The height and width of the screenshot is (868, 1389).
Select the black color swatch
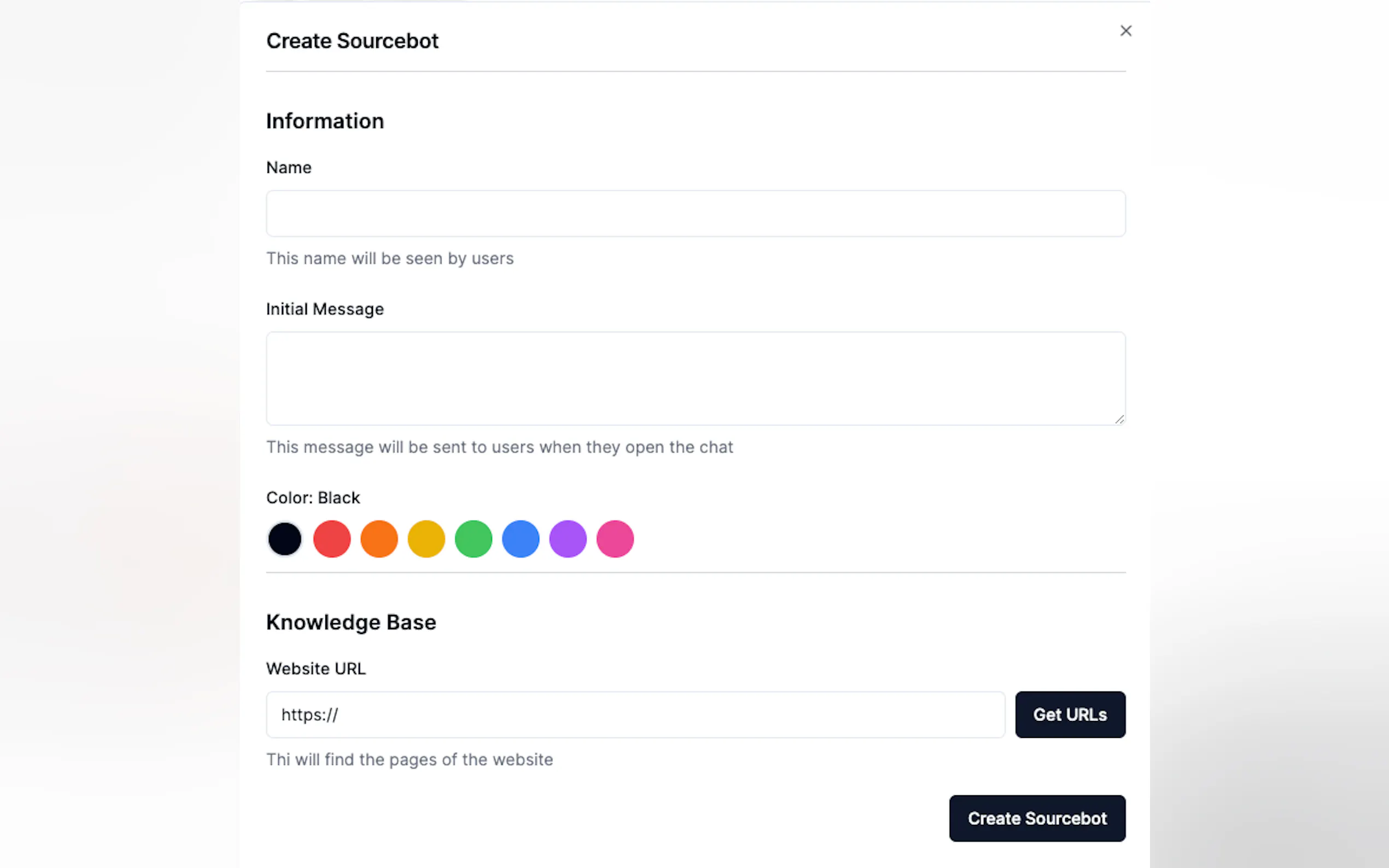[x=285, y=538]
